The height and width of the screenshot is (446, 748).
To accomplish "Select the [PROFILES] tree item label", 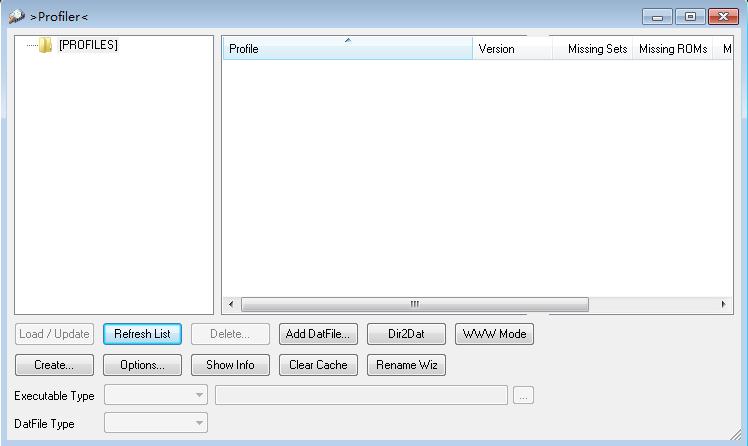I will [x=88, y=45].
